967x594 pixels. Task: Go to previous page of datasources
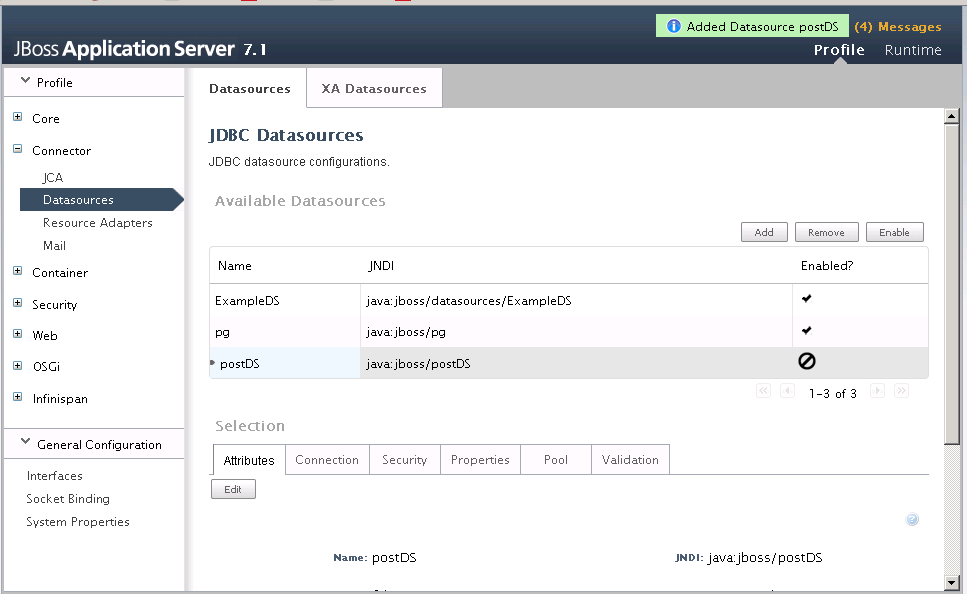point(787,391)
